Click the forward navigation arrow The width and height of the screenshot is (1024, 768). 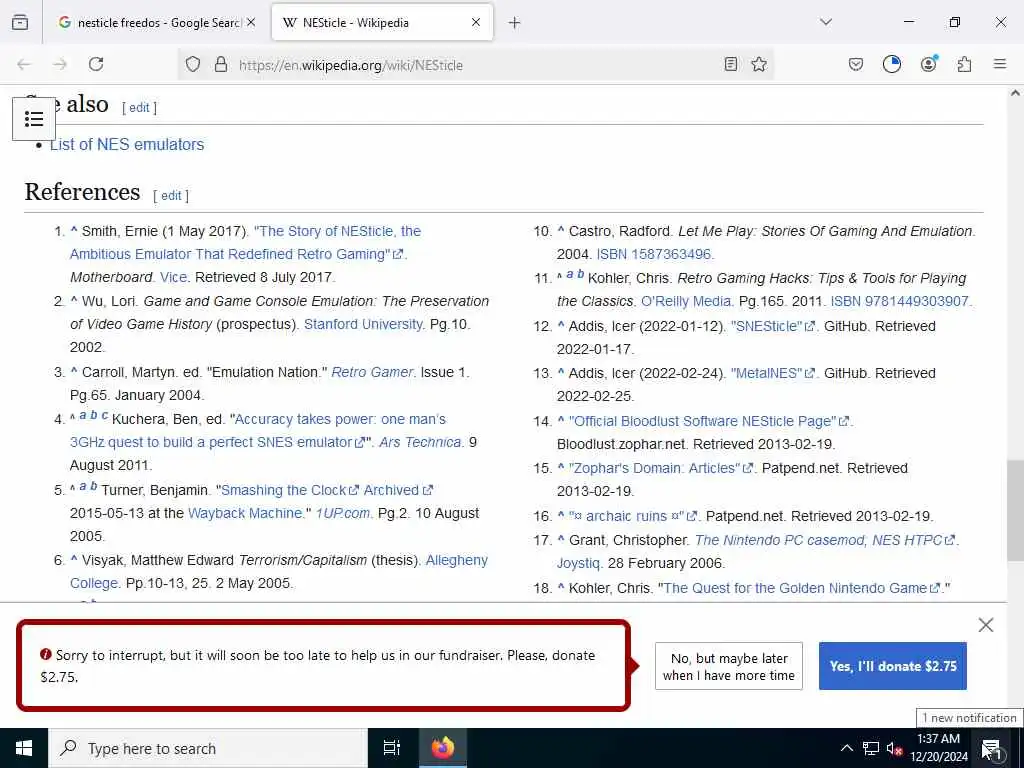point(60,64)
